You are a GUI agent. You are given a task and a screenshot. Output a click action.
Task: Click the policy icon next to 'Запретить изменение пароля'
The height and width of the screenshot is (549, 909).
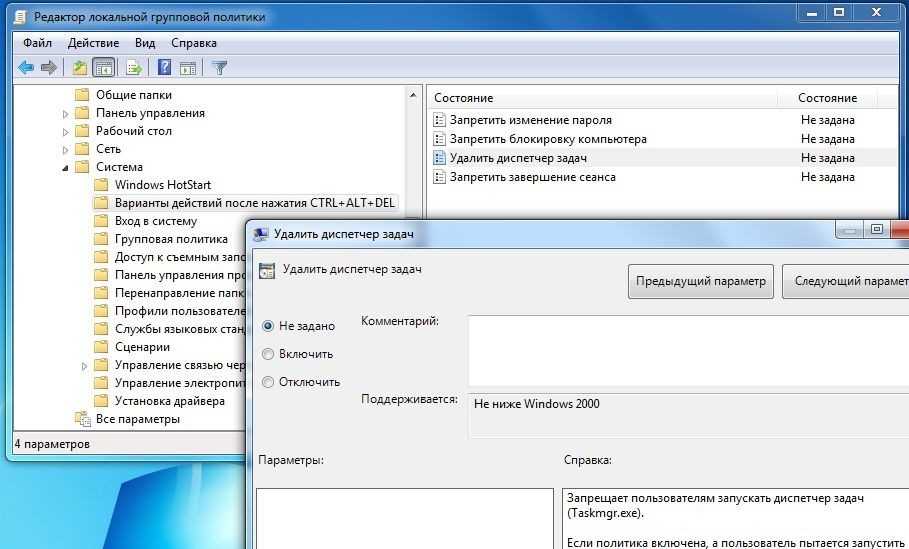[x=439, y=120]
